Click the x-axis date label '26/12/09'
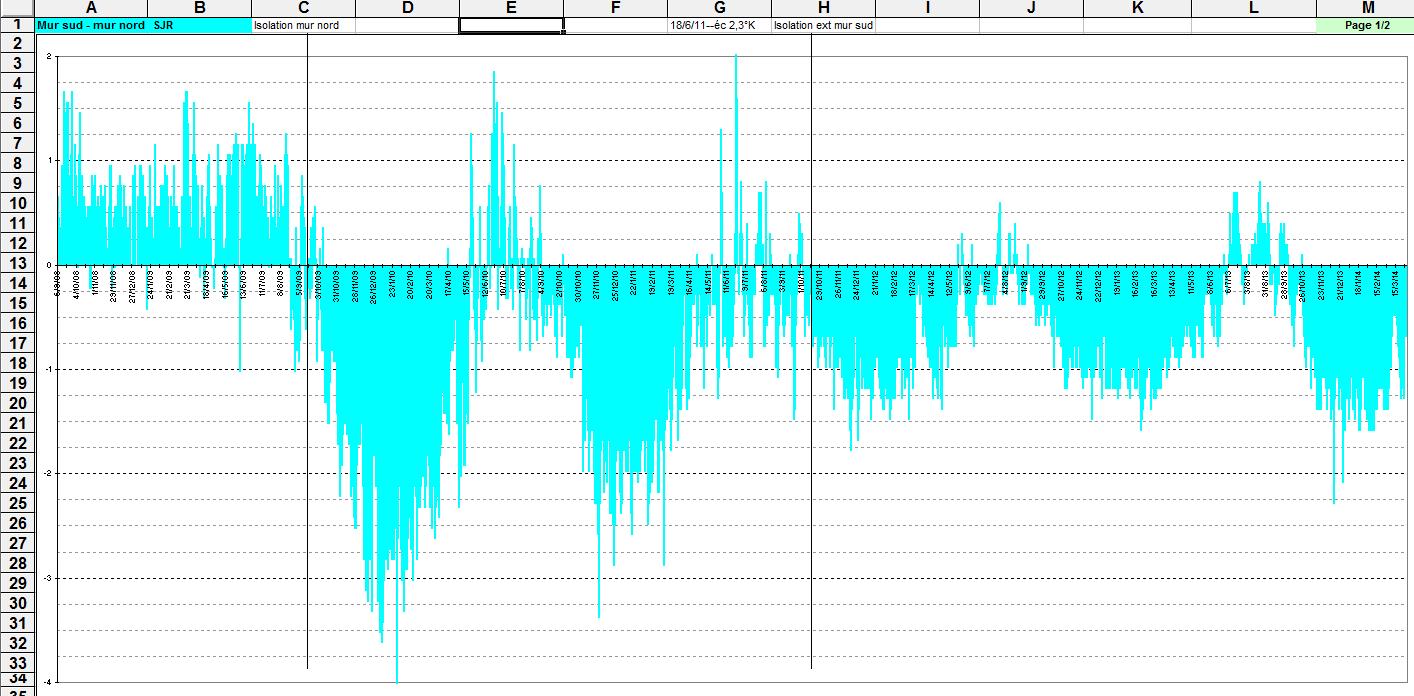 (374, 287)
